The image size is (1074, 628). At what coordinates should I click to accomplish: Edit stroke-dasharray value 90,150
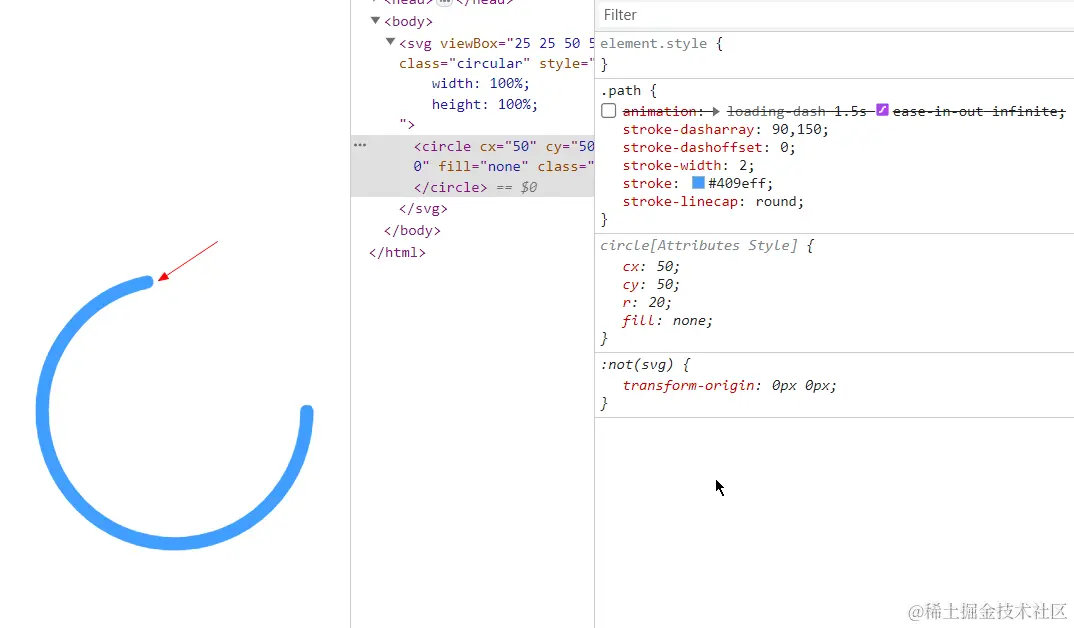coord(799,129)
